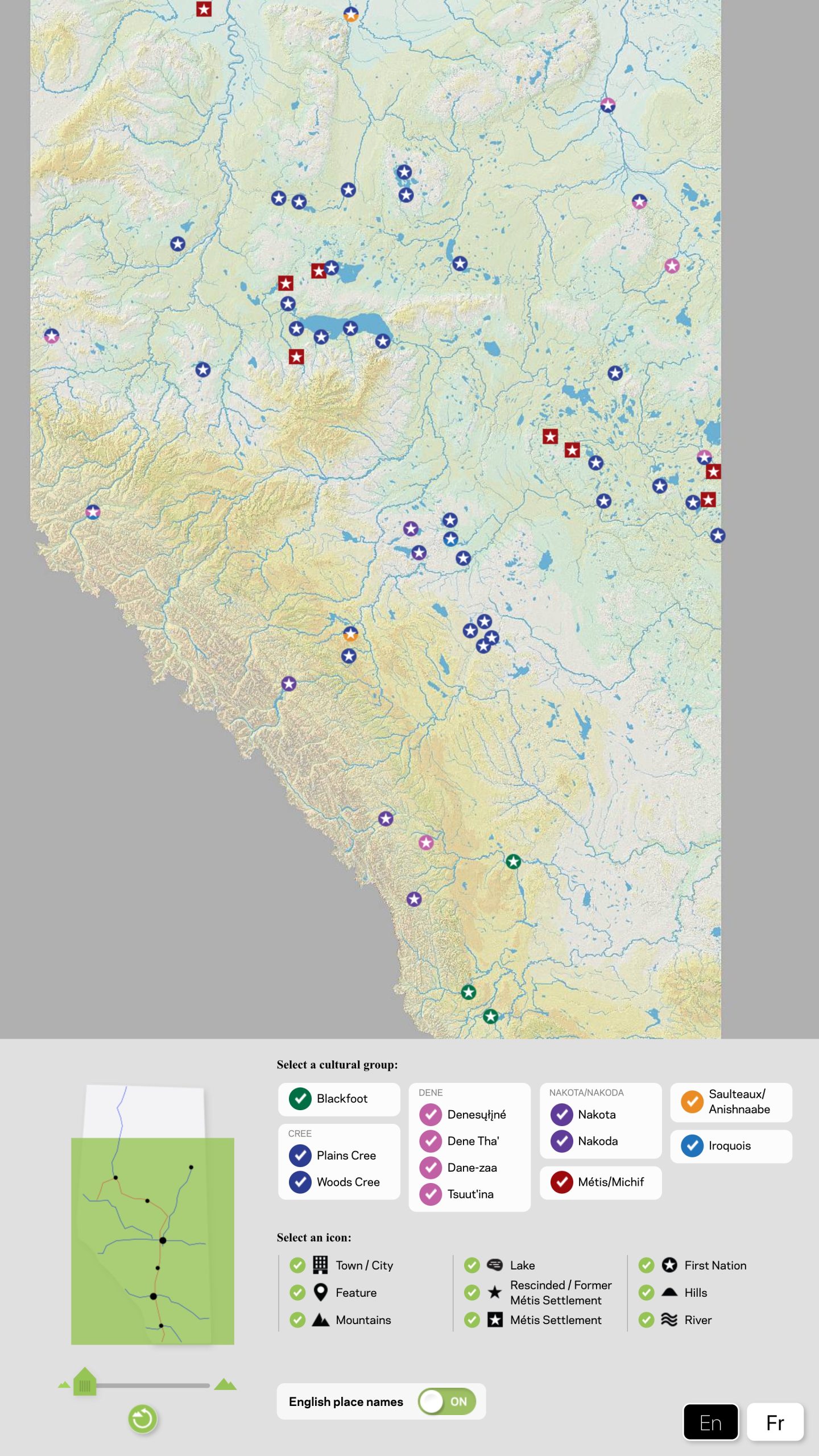Turn off the First Nation icon filter
This screenshot has height=1456, width=819.
pos(646,1265)
